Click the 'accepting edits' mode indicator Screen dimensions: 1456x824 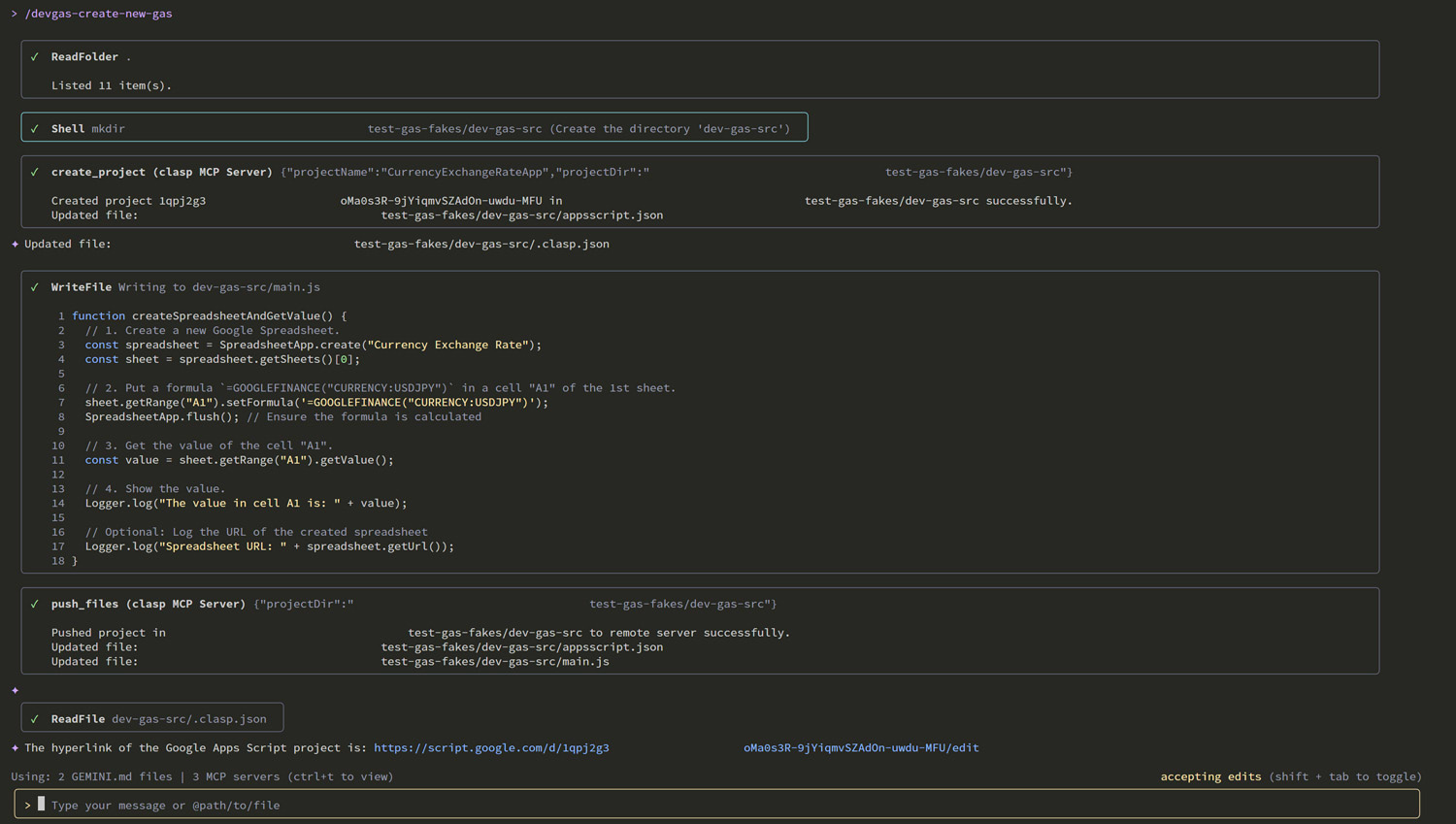1210,776
